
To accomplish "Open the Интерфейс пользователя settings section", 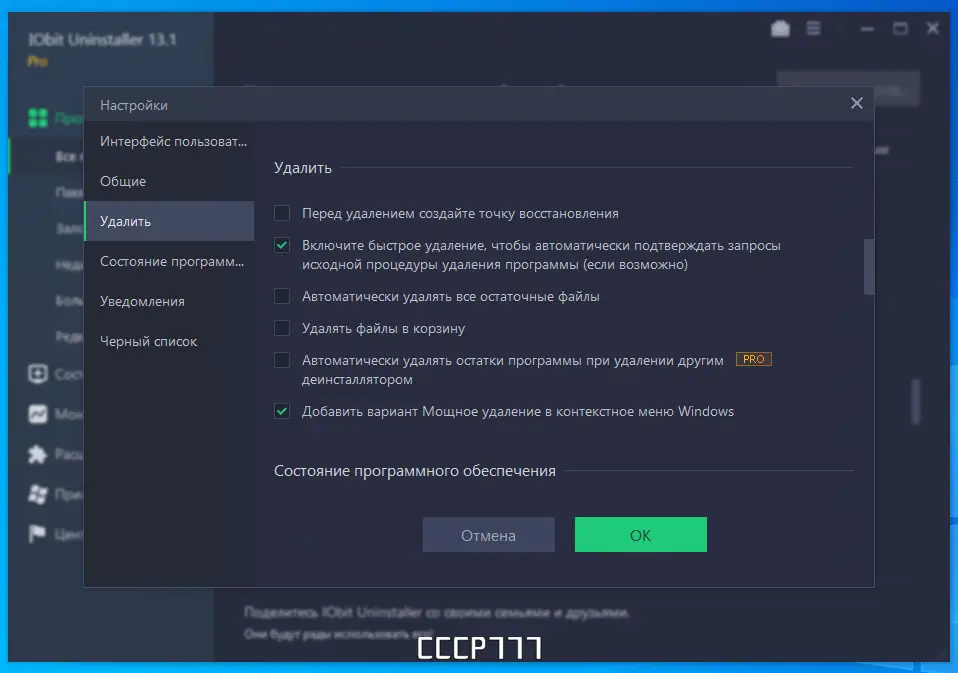I will tap(169, 141).
